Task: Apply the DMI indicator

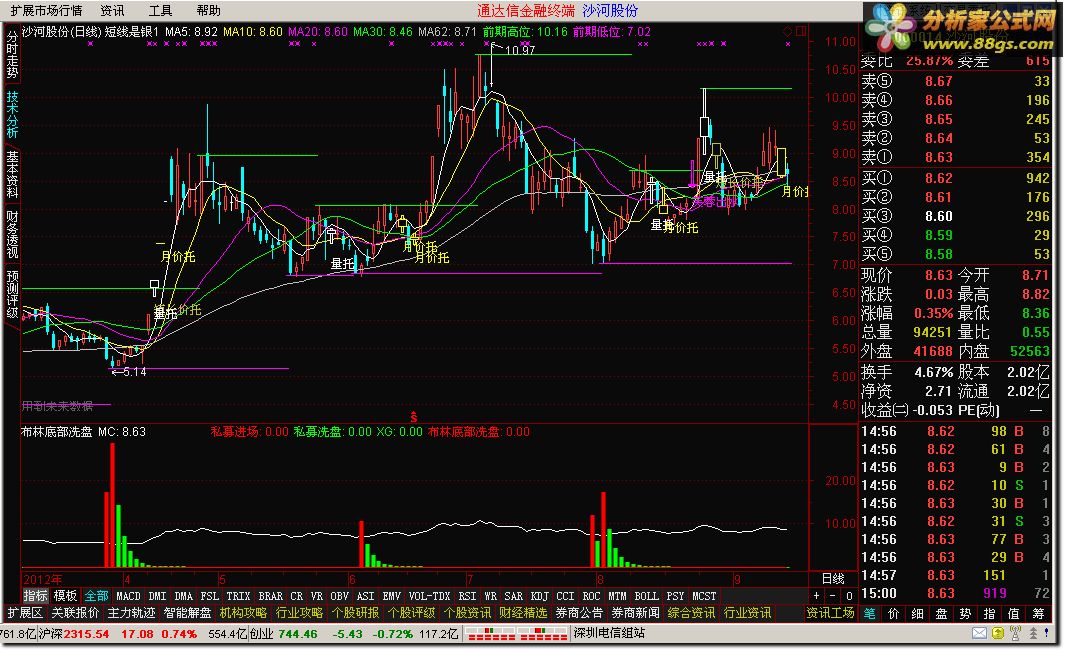Action: click(x=157, y=596)
